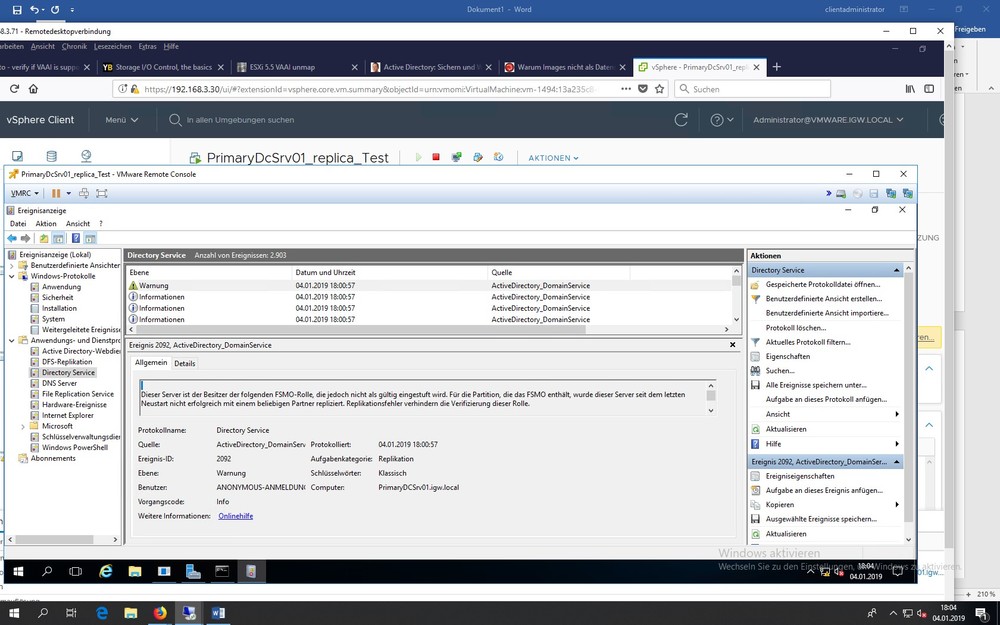The width and height of the screenshot is (1000, 625).
Task: Open the VMRC dropdown menu
Action: coord(25,193)
